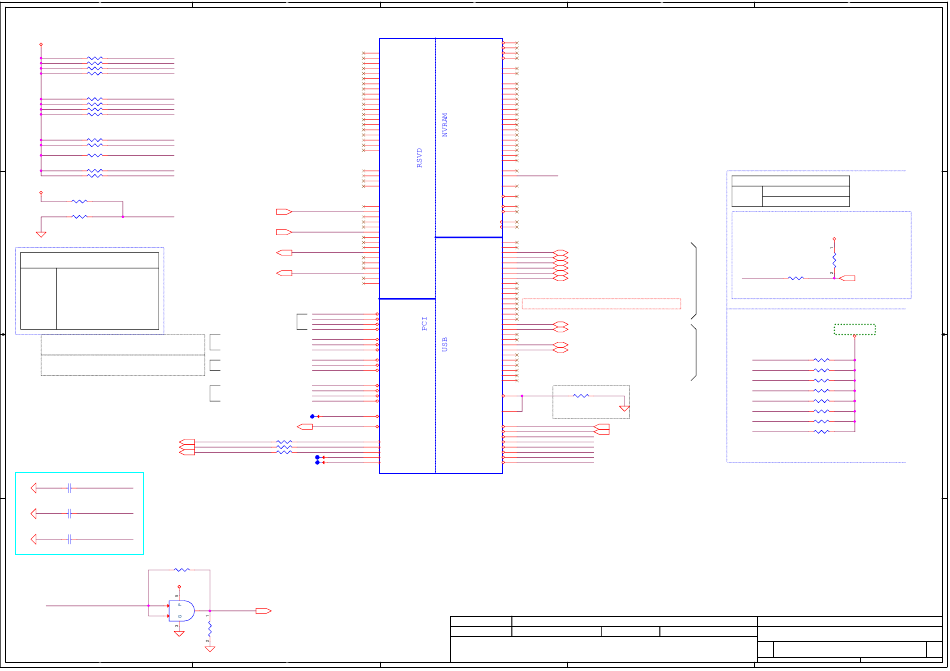
Task: Select the resistor inside the grey dashed box
Action: [580, 396]
